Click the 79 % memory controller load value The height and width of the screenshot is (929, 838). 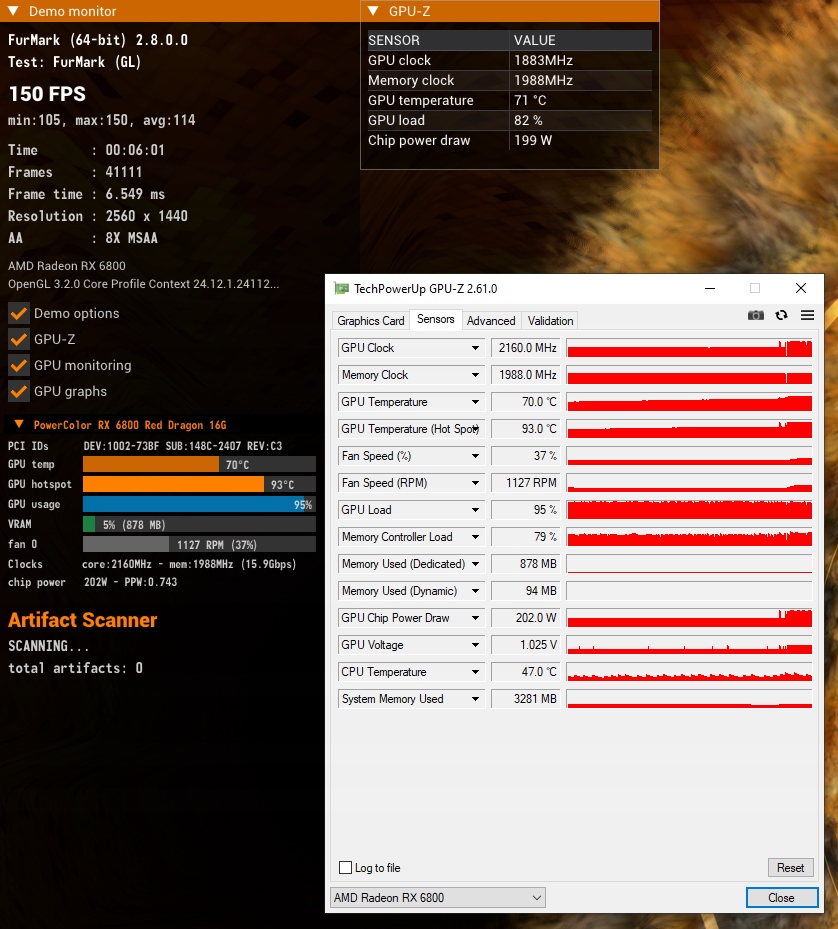(526, 537)
